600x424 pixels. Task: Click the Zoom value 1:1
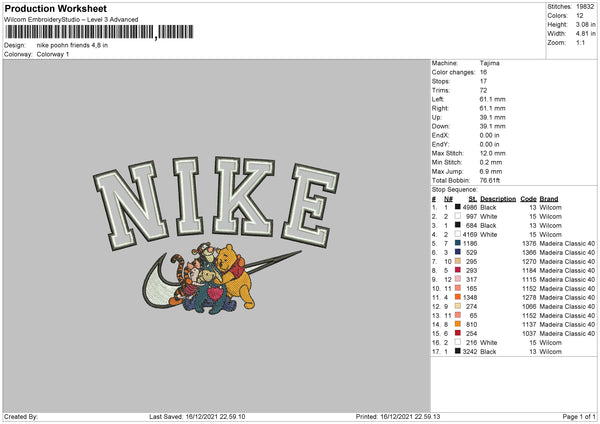(x=580, y=42)
